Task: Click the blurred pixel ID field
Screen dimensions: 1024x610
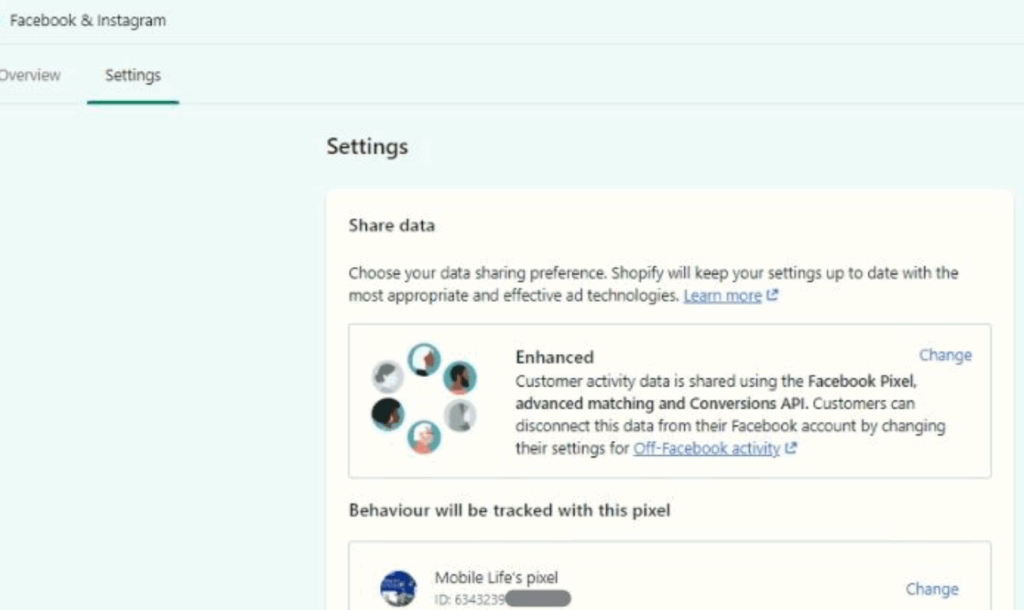Action: (x=536, y=598)
